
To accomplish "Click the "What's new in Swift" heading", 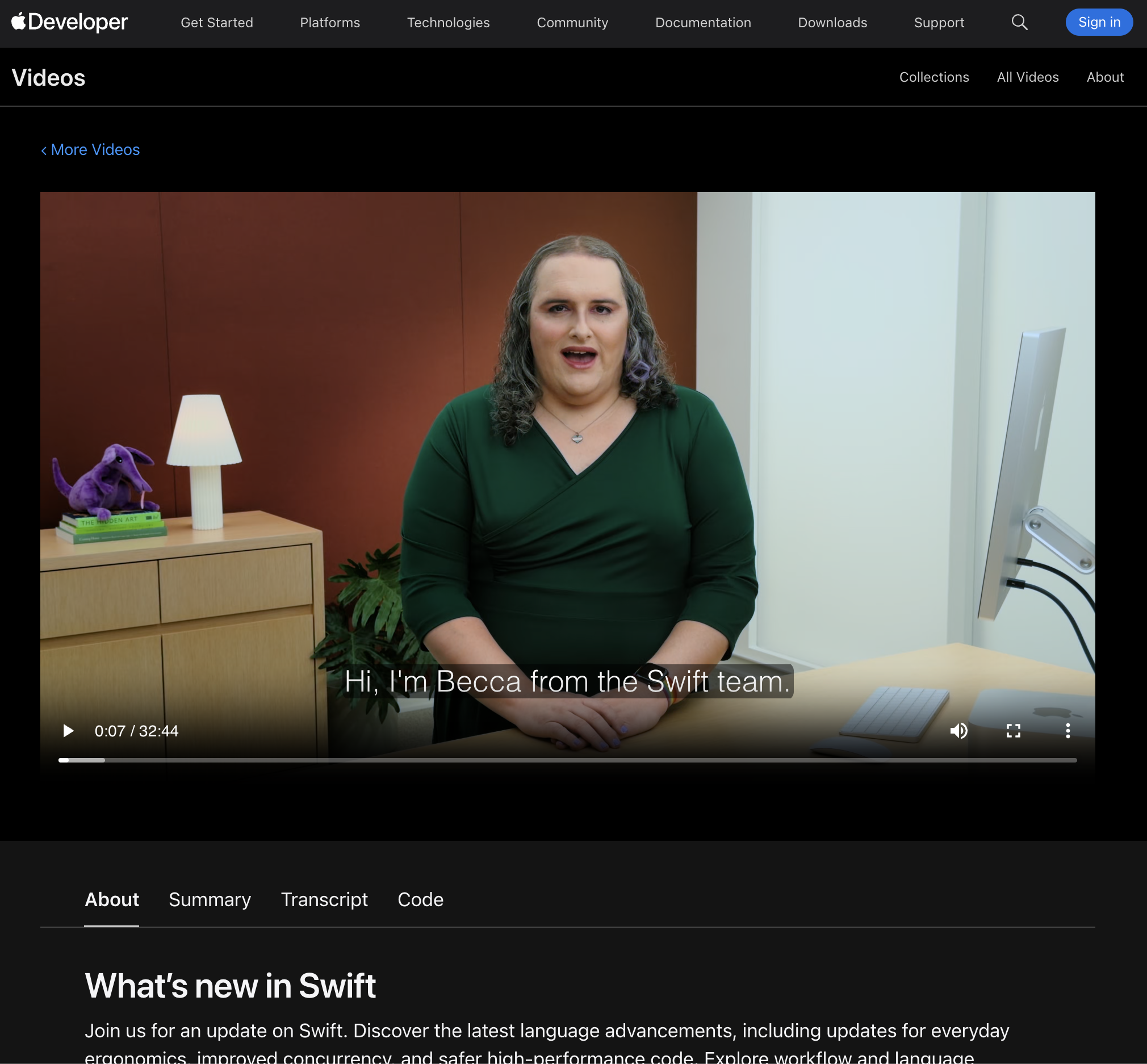I will click(231, 986).
